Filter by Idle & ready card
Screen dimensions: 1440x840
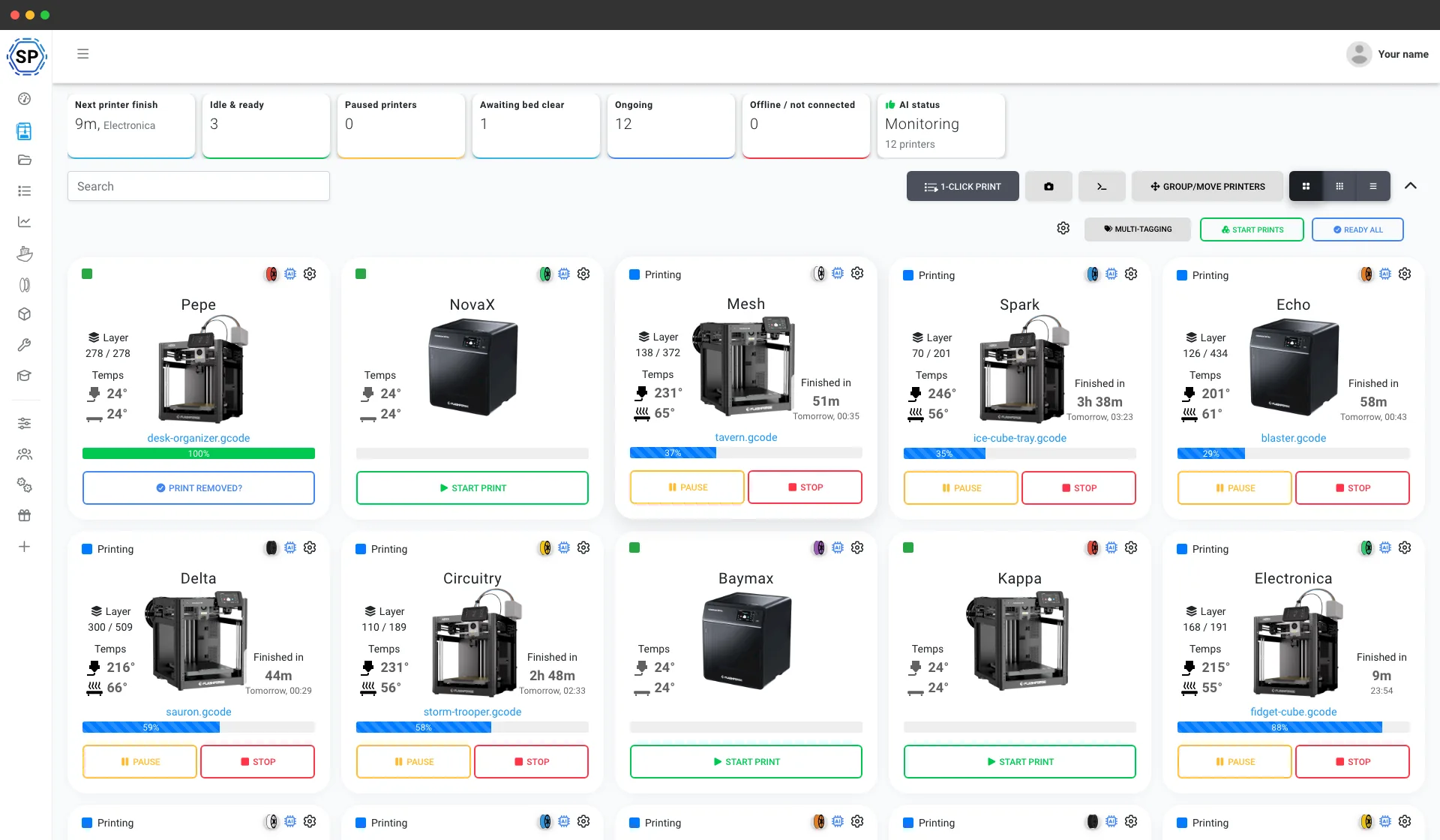tap(266, 125)
